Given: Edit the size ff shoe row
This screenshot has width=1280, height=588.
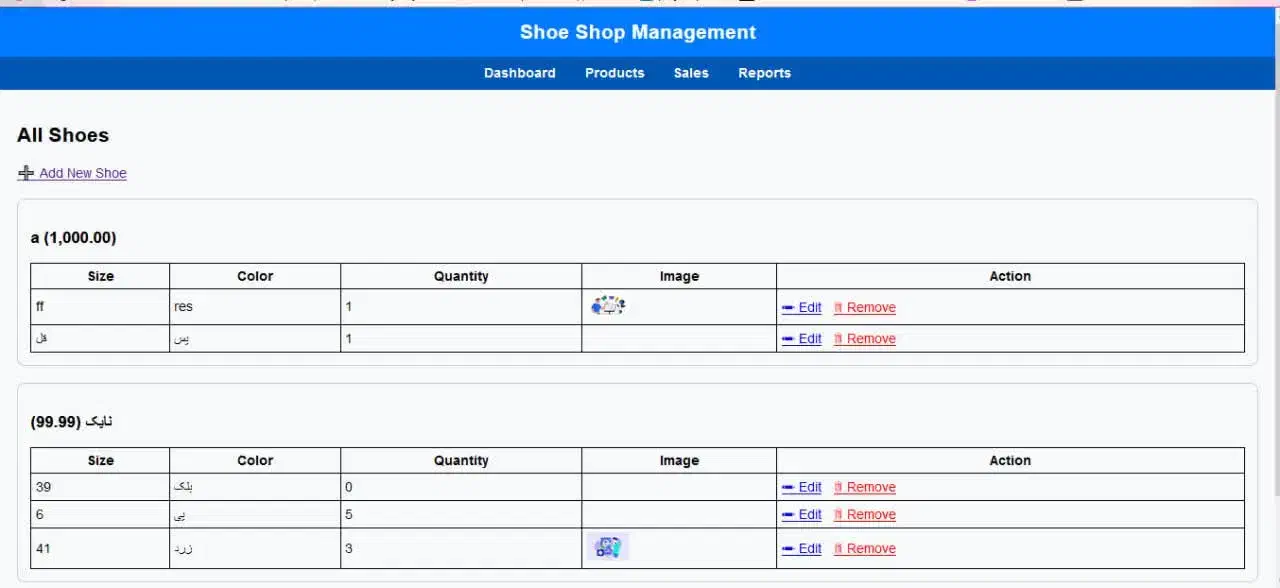Looking at the screenshot, I should 801,307.
